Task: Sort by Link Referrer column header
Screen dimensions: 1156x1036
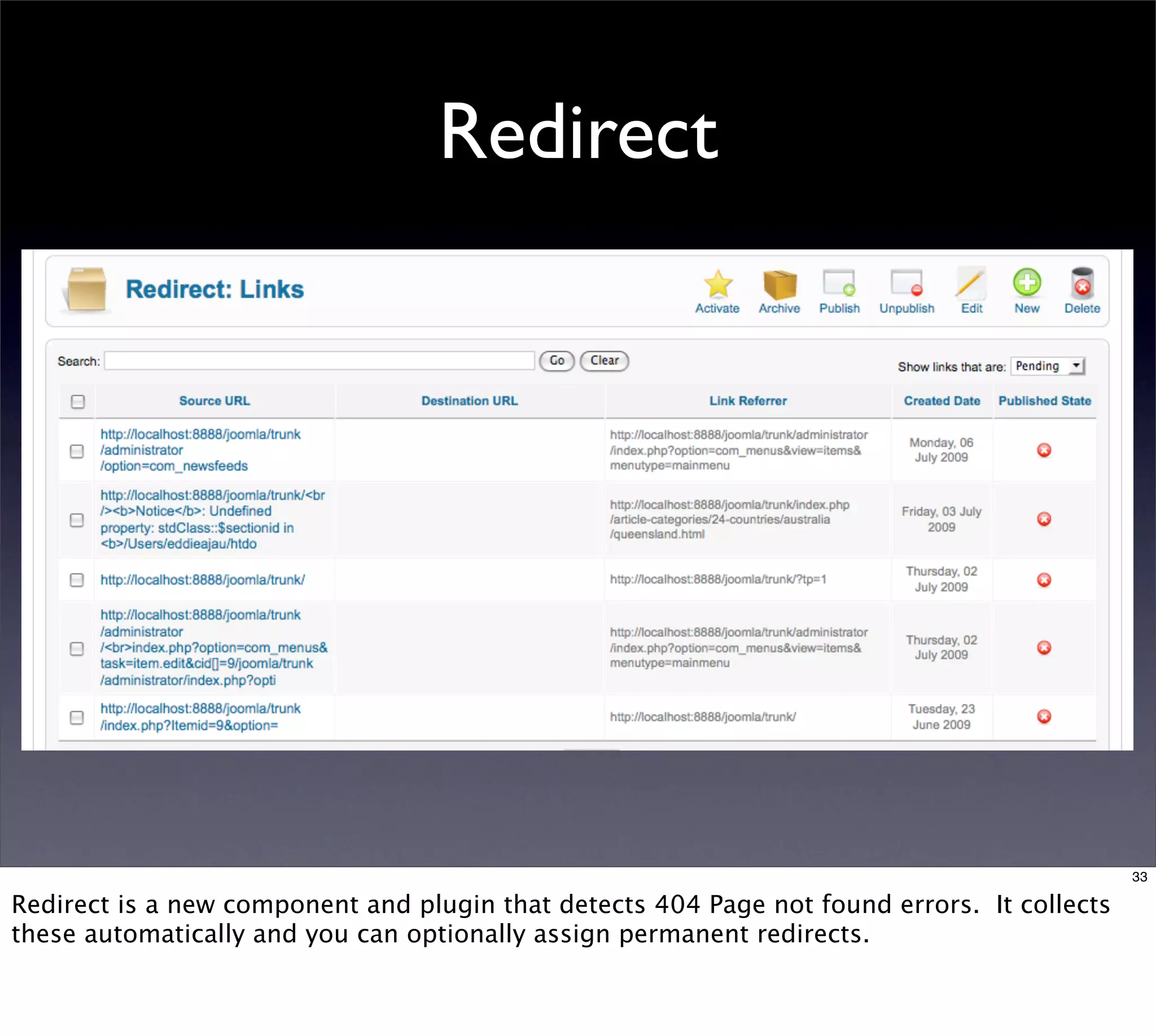Action: tap(748, 401)
